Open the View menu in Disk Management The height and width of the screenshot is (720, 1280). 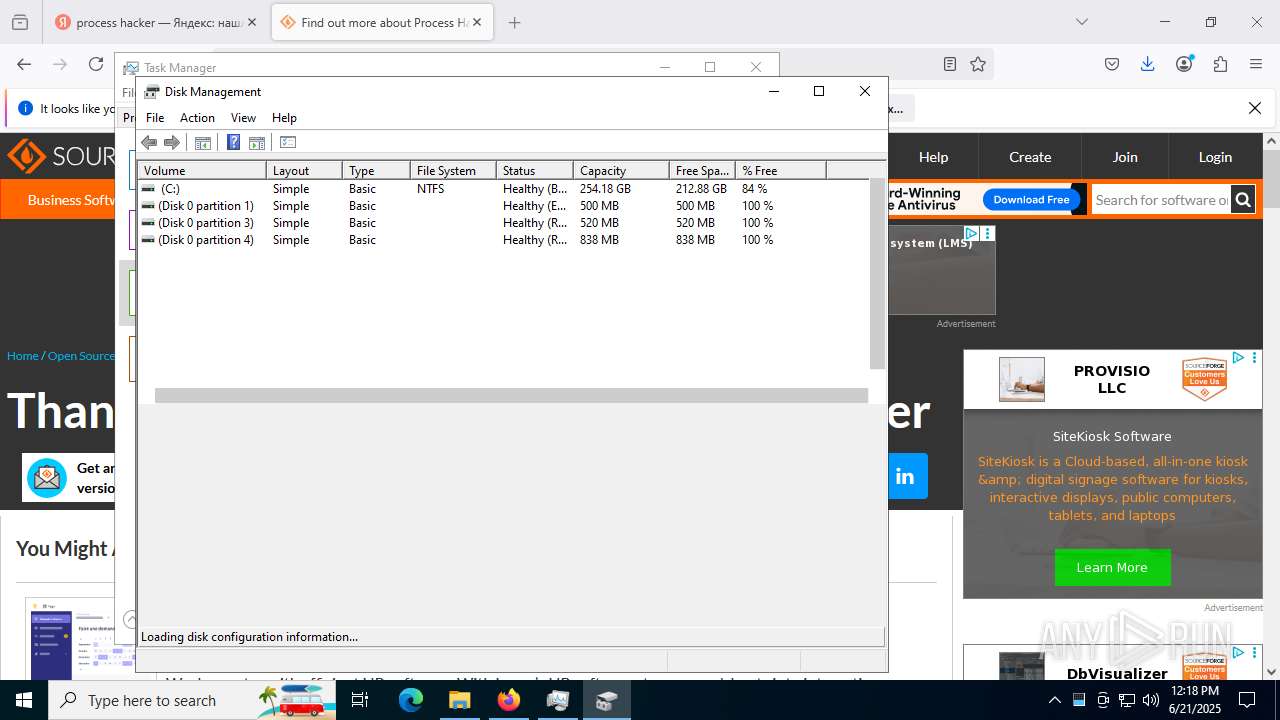243,118
